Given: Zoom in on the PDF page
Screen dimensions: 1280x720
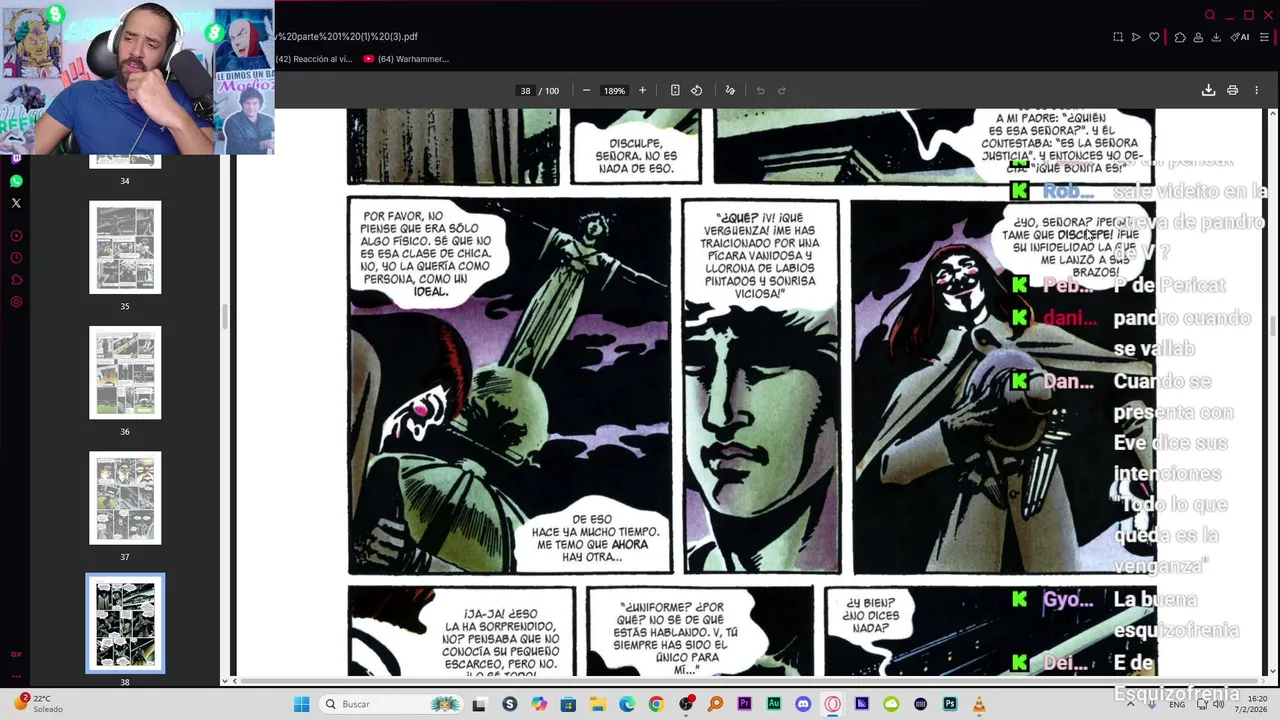Looking at the screenshot, I should tap(642, 90).
